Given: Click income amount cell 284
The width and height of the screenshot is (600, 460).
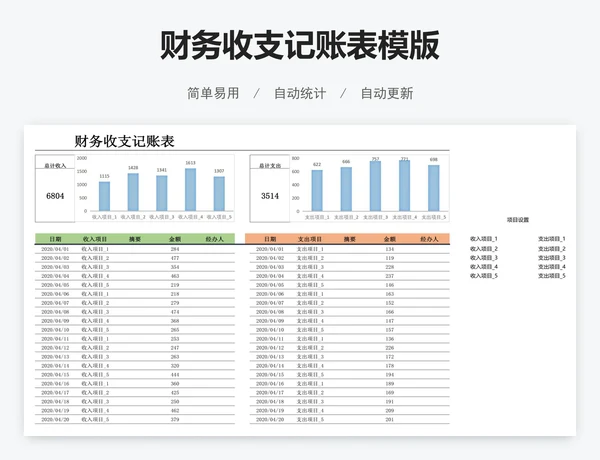Looking at the screenshot, I should tap(175, 249).
